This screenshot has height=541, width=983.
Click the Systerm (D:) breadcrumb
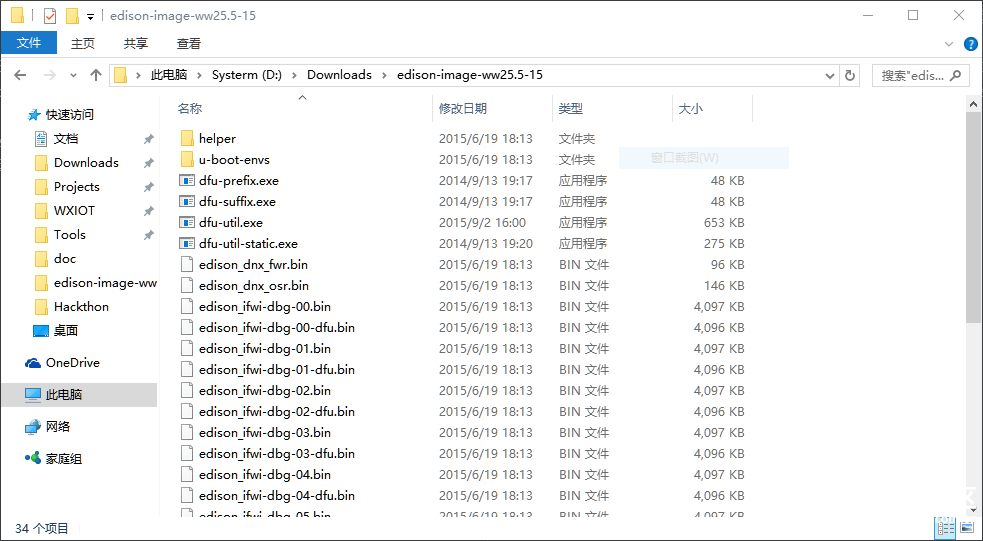coord(246,75)
